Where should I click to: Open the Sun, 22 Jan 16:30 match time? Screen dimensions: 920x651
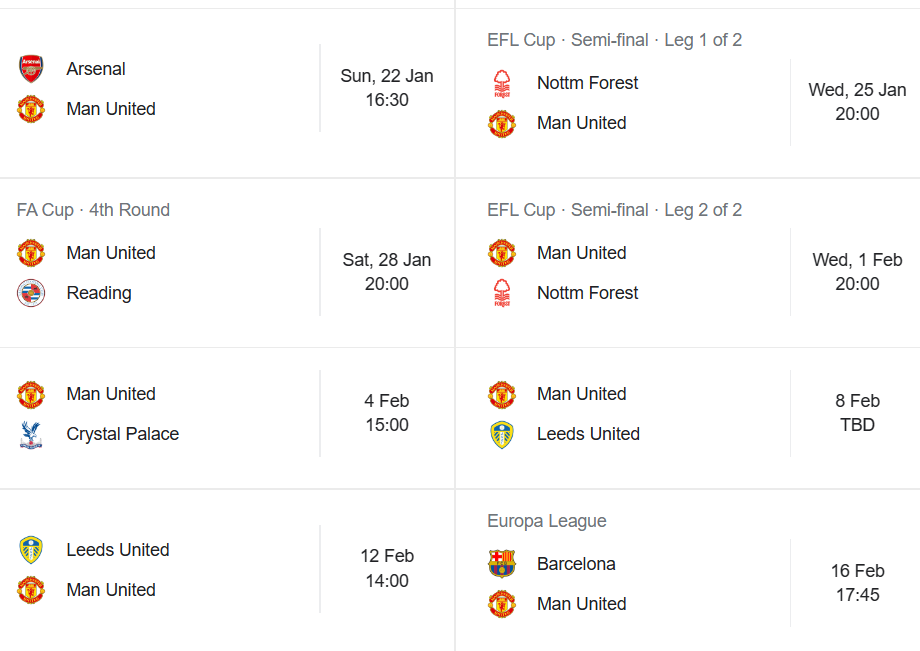coord(387,88)
